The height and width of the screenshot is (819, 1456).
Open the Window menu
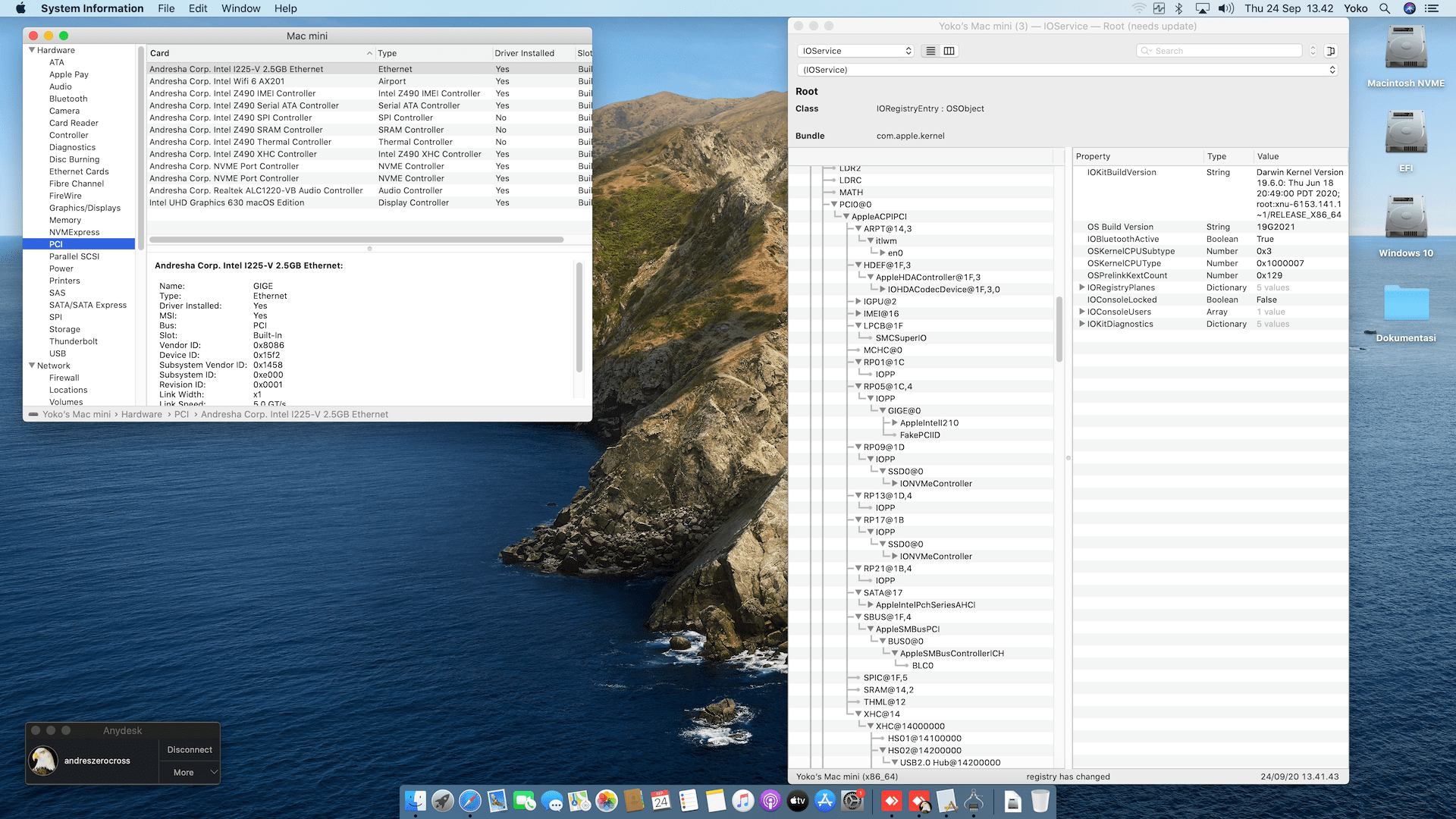[x=240, y=8]
